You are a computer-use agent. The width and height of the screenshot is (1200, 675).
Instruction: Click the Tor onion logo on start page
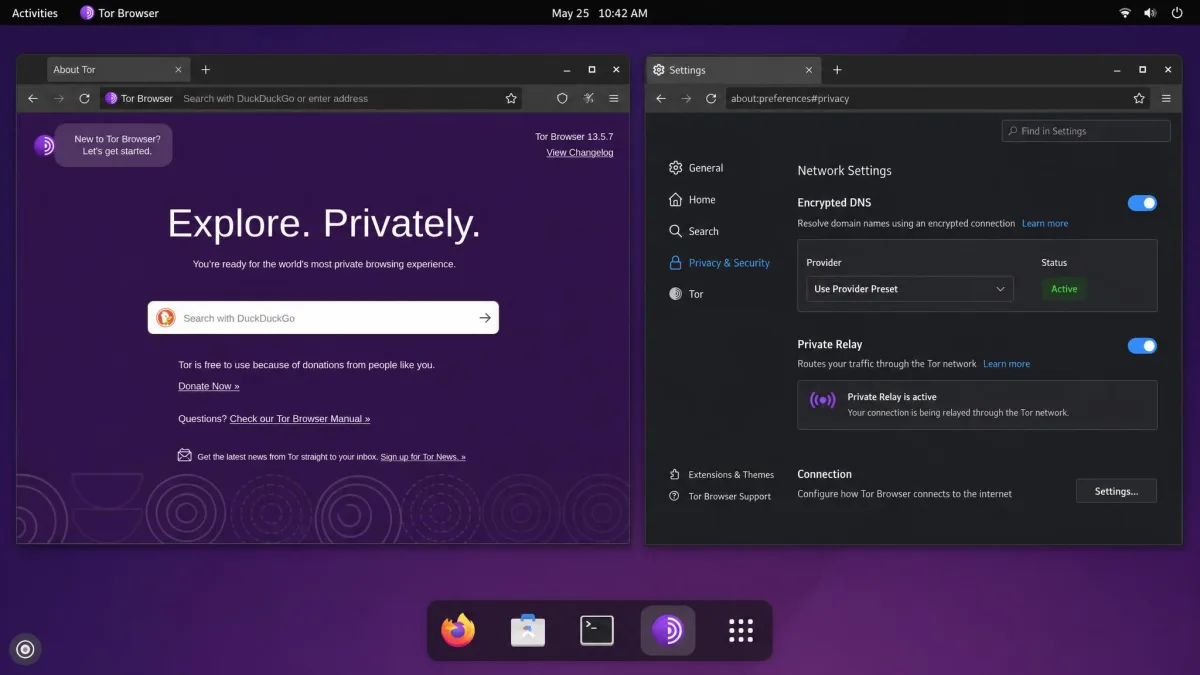44,145
